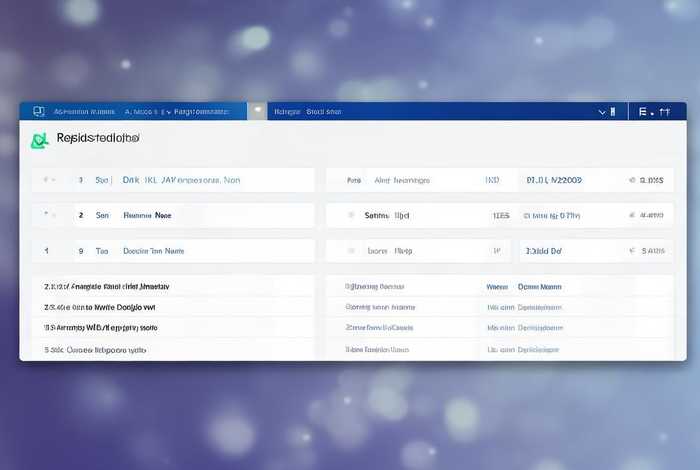The width and height of the screenshot is (700, 470).
Task: Click the 01.0L N22009 value field
Action: [x=554, y=181]
